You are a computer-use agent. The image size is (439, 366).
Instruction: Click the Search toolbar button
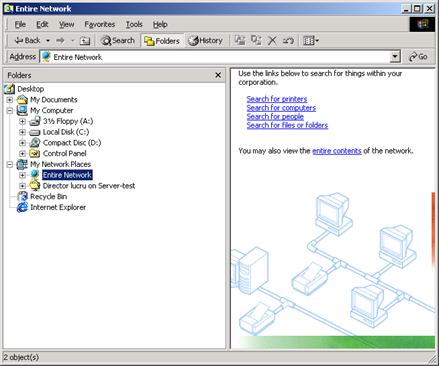click(118, 41)
